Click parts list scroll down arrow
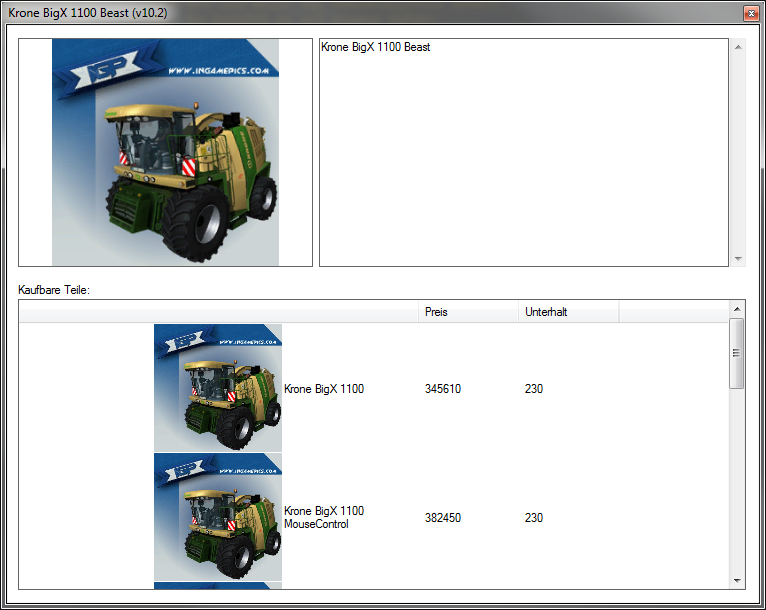Screen dimensions: 766x610 pos(737,581)
